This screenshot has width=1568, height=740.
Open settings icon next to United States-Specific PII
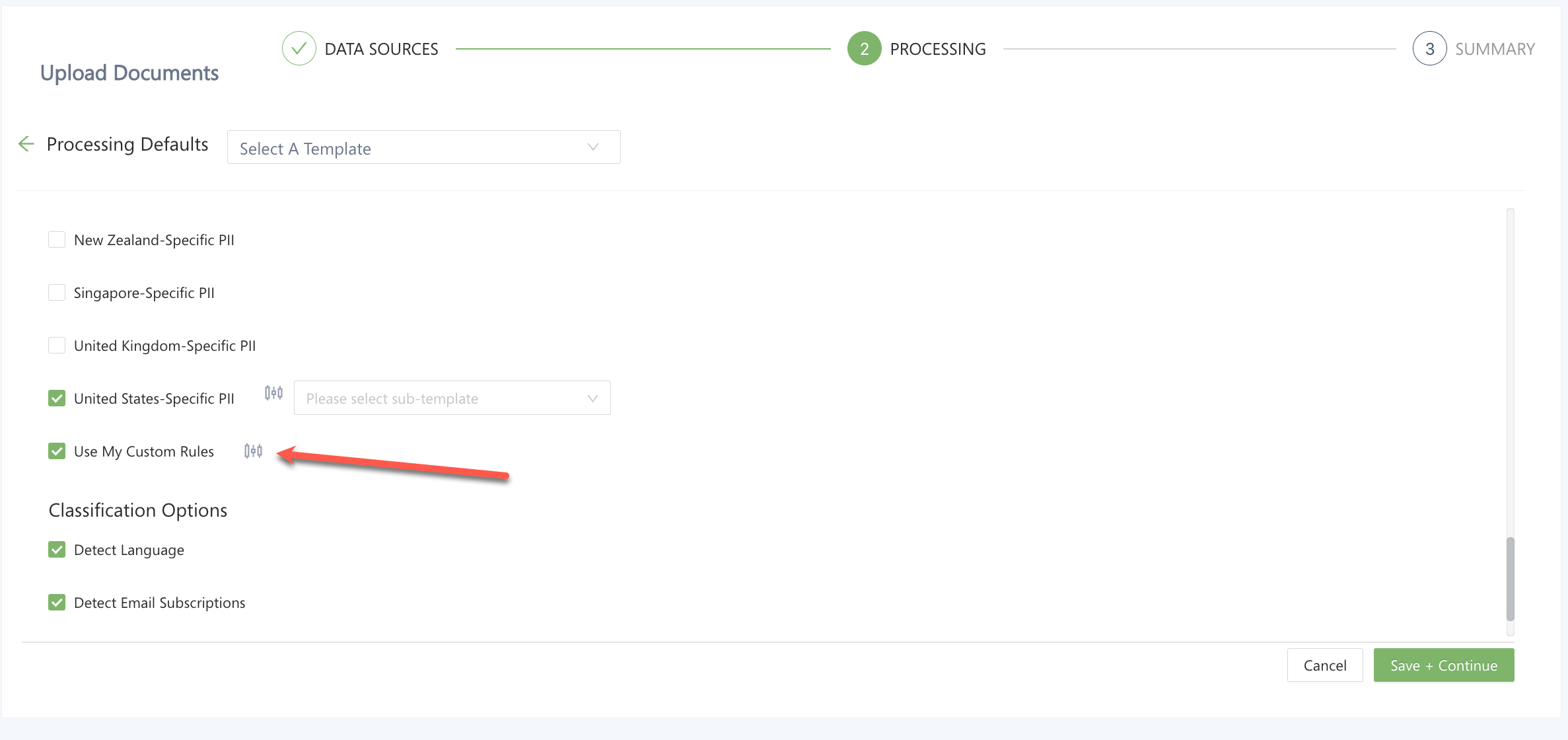pos(273,393)
